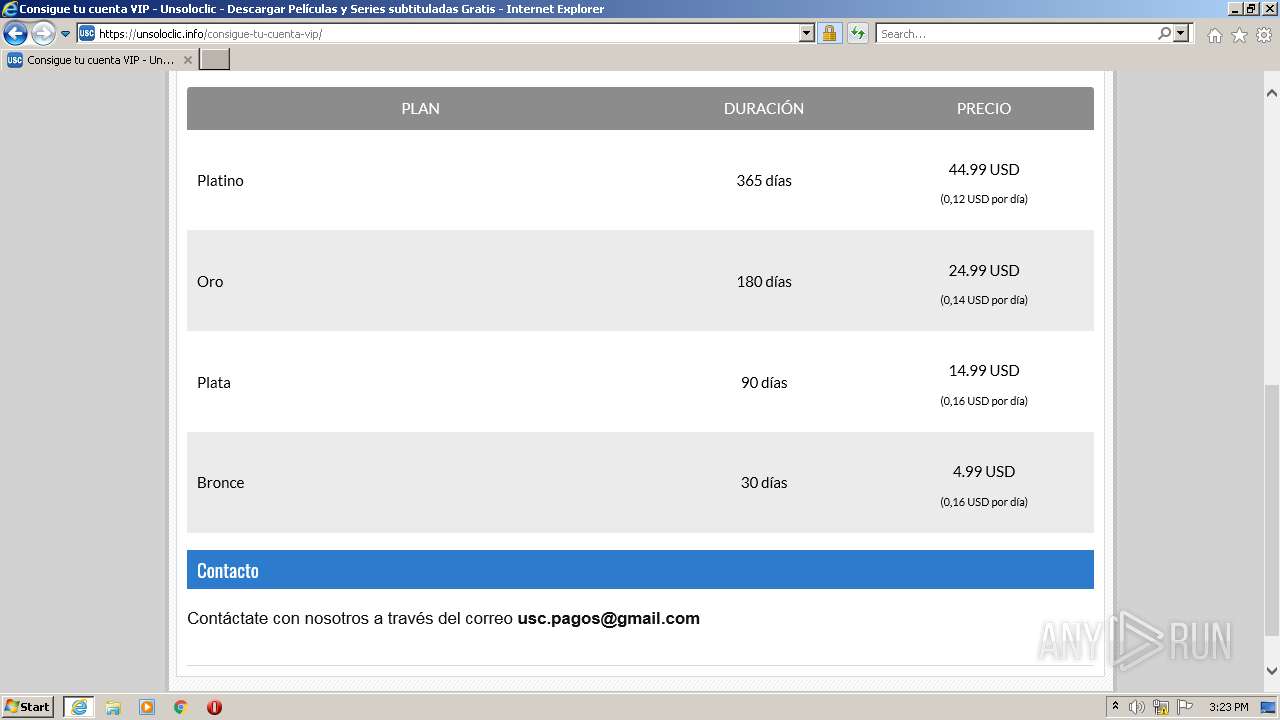Viewport: 1280px width, 720px height.
Task: Open the recent pages dropdown arrow
Action: 66,34
